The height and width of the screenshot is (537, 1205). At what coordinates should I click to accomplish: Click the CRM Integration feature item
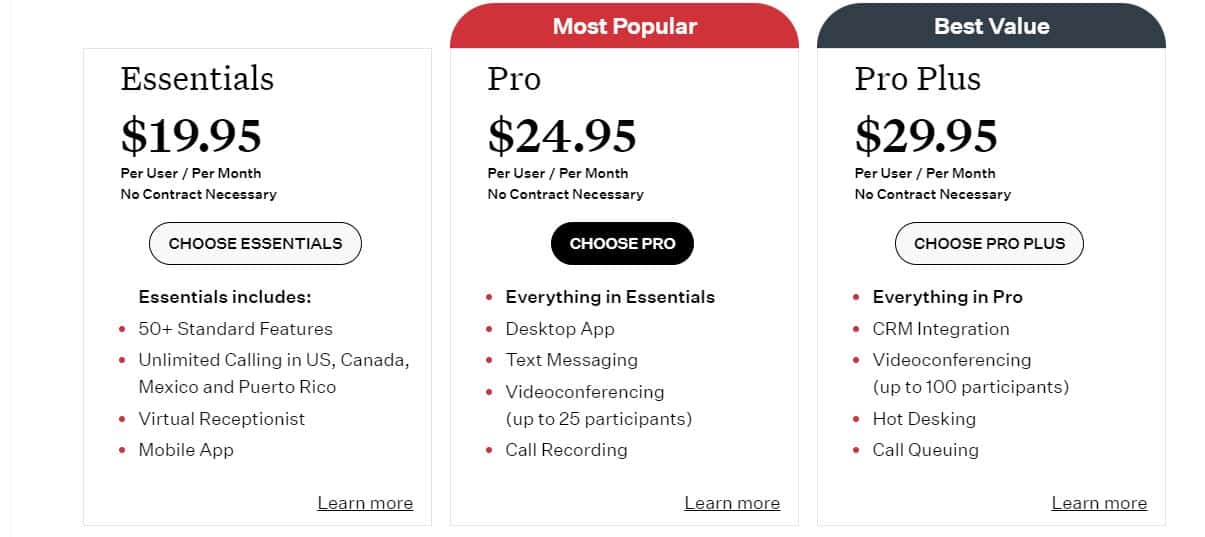941,329
